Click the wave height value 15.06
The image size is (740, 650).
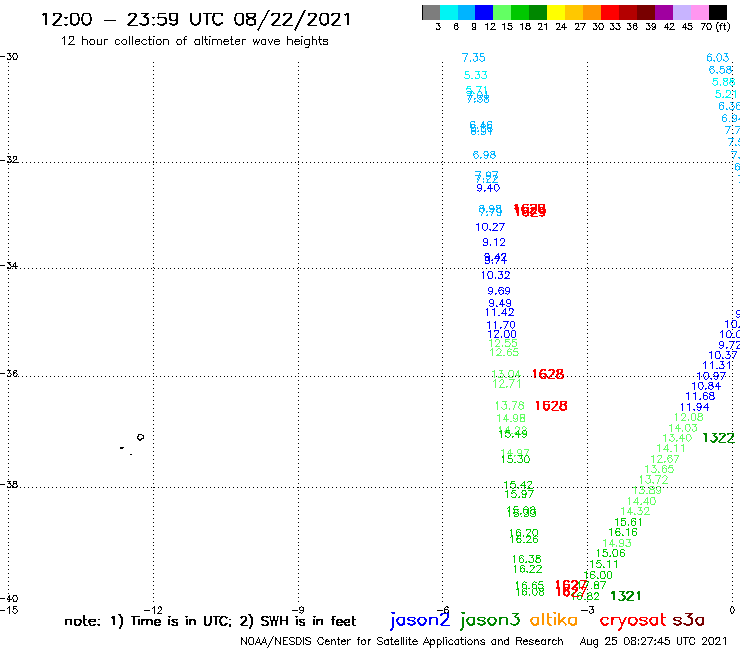click(x=610, y=553)
